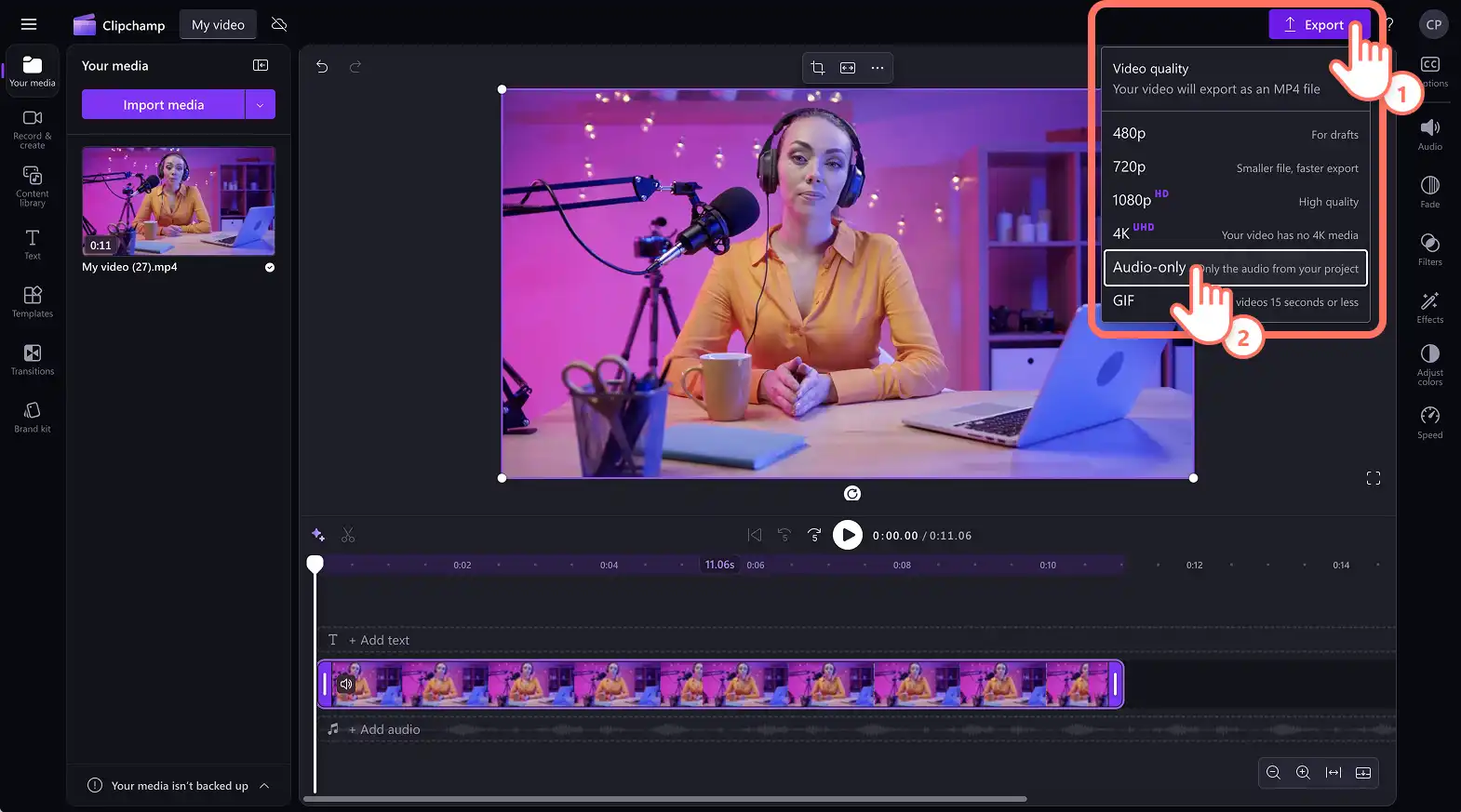Image resolution: width=1461 pixels, height=812 pixels.
Task: Mute the video clip audio
Action: tap(346, 684)
